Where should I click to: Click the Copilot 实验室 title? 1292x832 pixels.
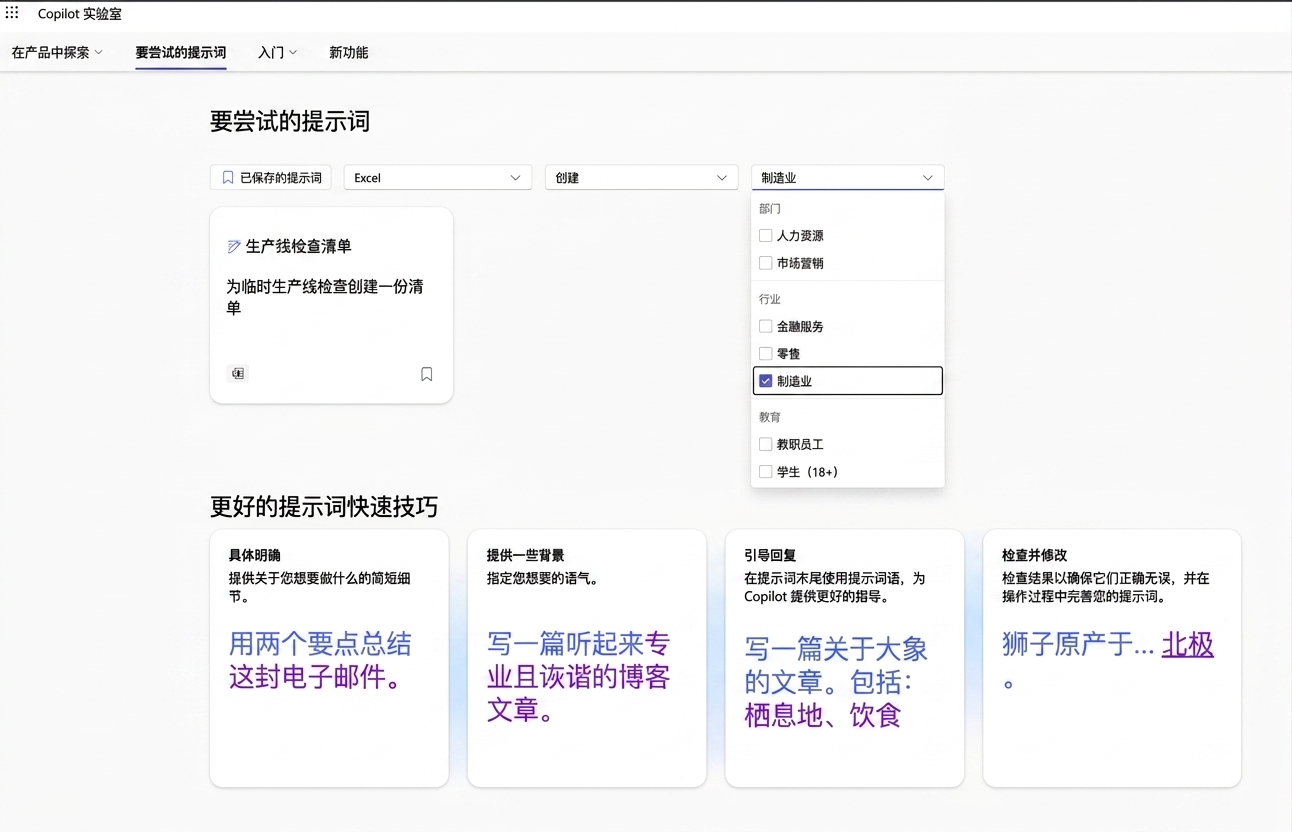pos(80,14)
